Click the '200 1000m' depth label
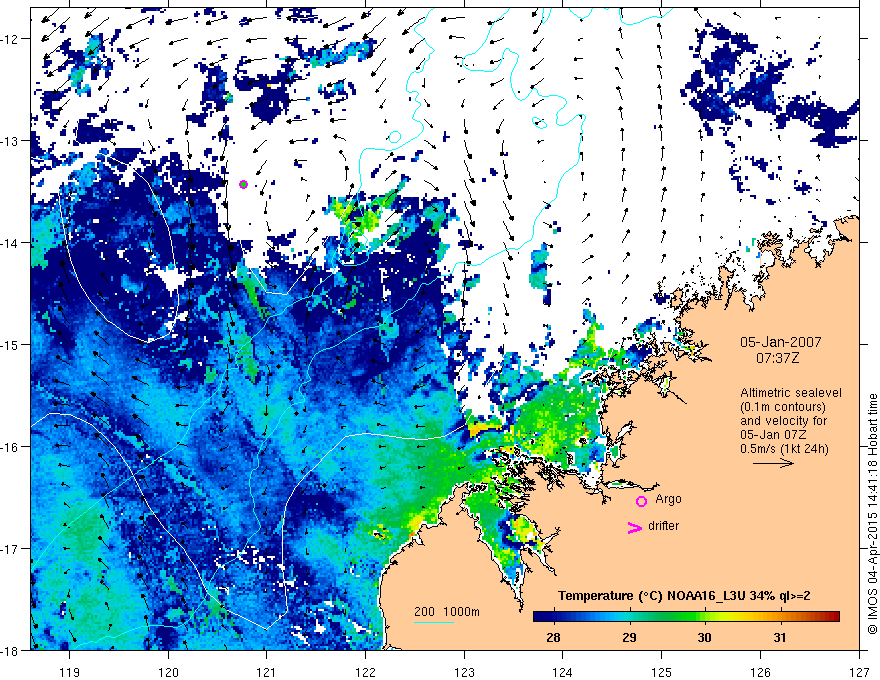The width and height of the screenshot is (880, 680). coord(447,612)
